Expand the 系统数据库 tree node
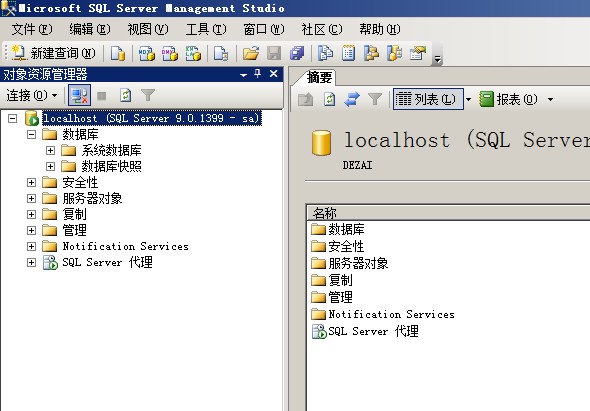Image resolution: width=590 pixels, height=411 pixels. (50, 151)
